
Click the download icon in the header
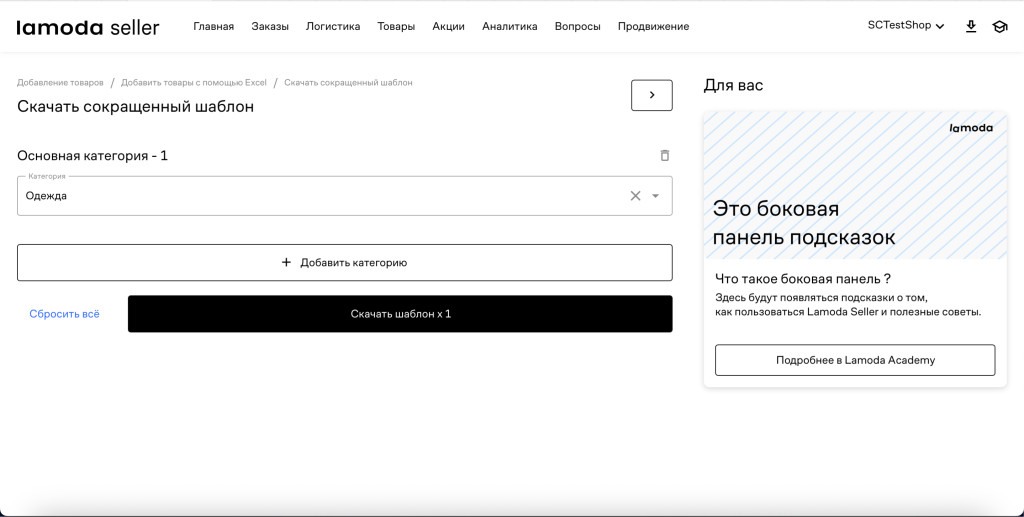coord(970,27)
